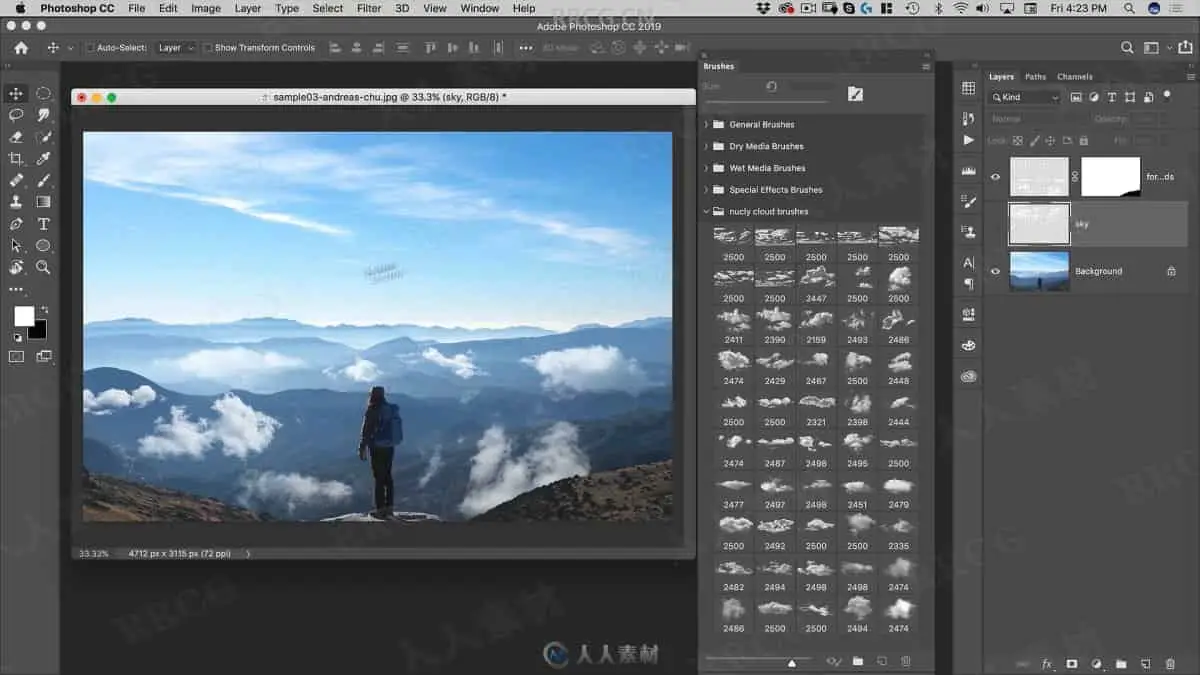This screenshot has height=675, width=1200.
Task: Select the Ellipse shape tool
Action: click(44, 246)
